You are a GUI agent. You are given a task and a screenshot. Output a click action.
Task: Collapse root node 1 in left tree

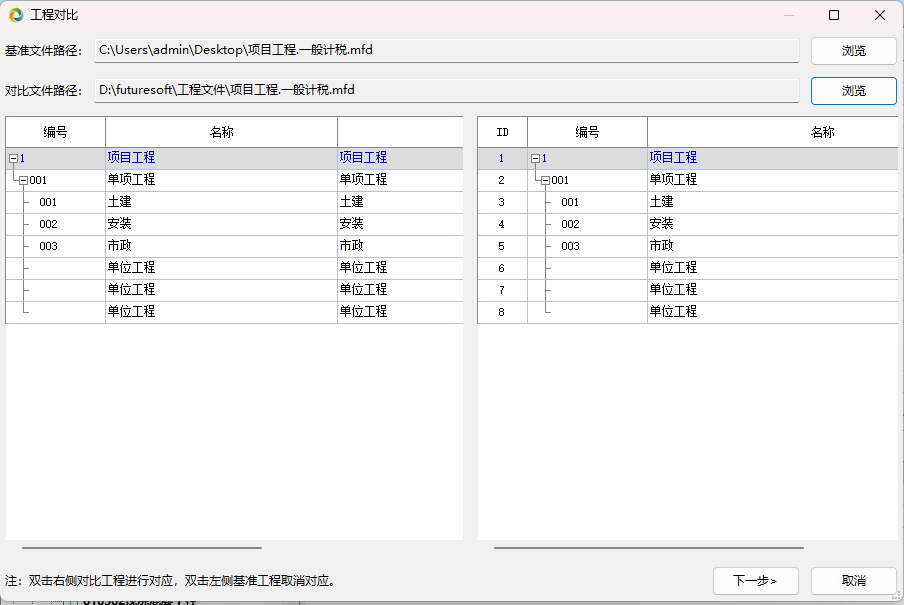click(x=13, y=158)
